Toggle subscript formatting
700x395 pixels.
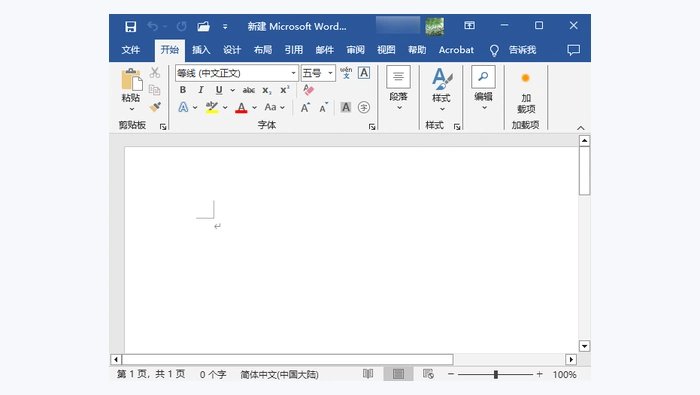(x=267, y=91)
